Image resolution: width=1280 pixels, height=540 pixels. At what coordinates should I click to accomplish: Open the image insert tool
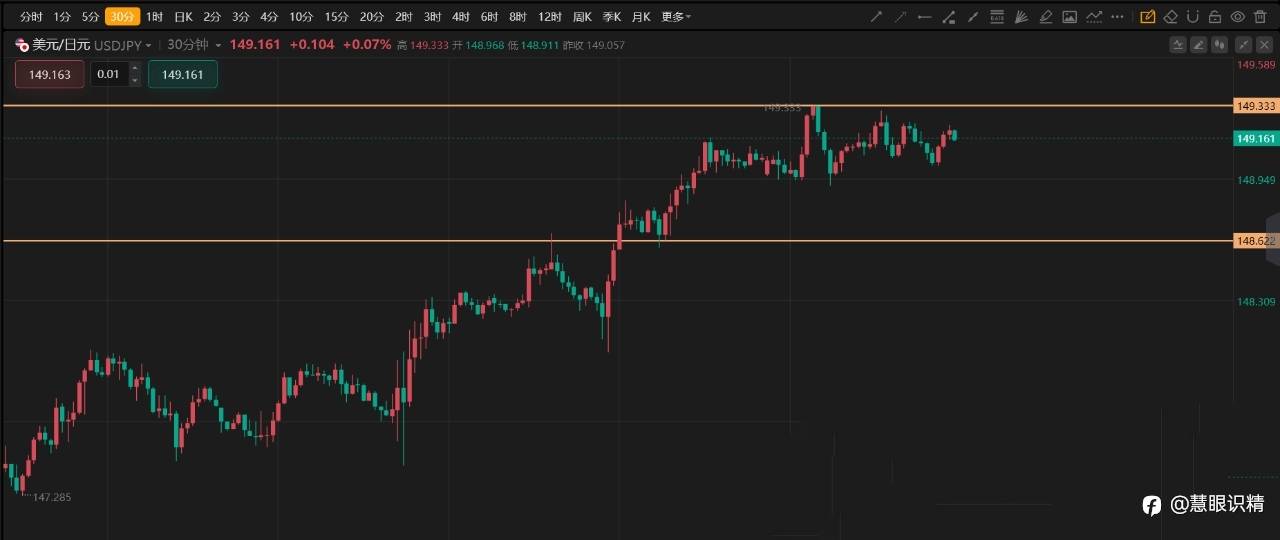(1070, 17)
